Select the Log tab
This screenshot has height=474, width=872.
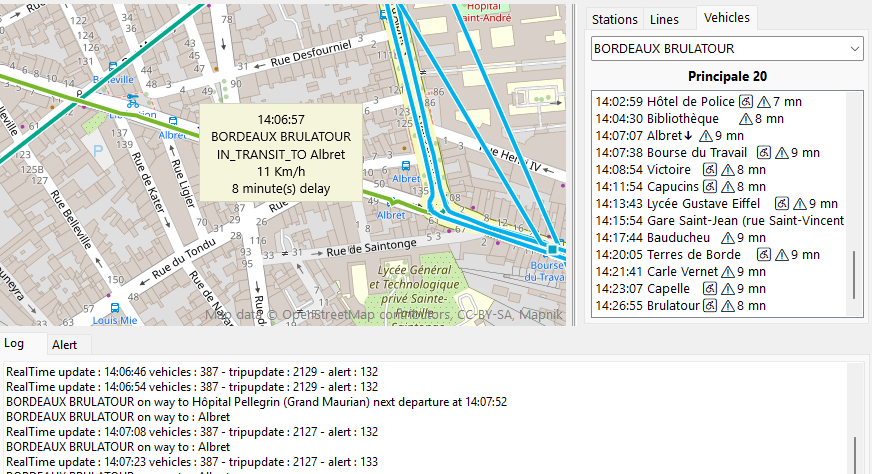pos(15,343)
